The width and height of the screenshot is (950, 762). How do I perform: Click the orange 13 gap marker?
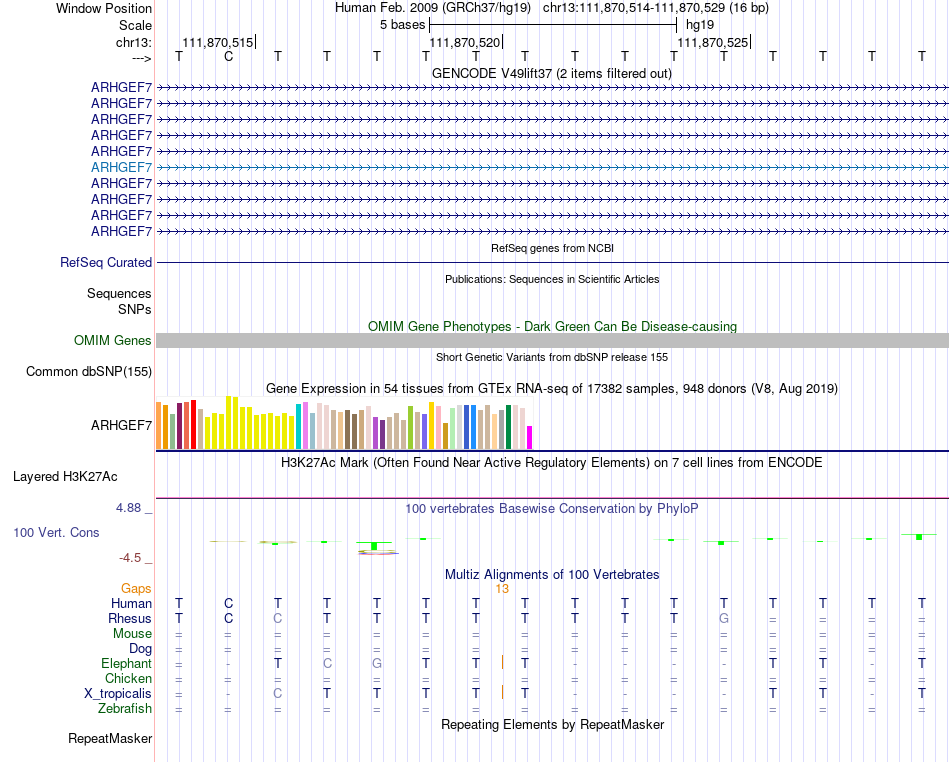click(502, 589)
